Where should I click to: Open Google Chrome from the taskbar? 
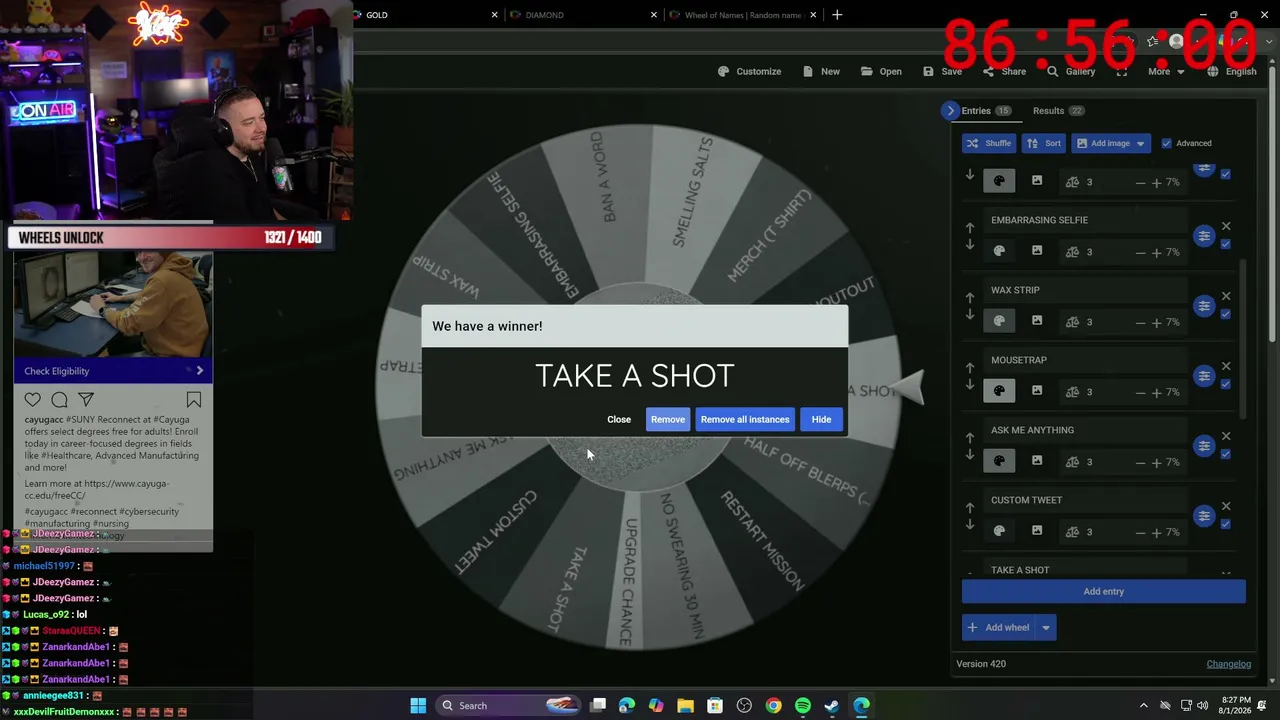point(773,706)
